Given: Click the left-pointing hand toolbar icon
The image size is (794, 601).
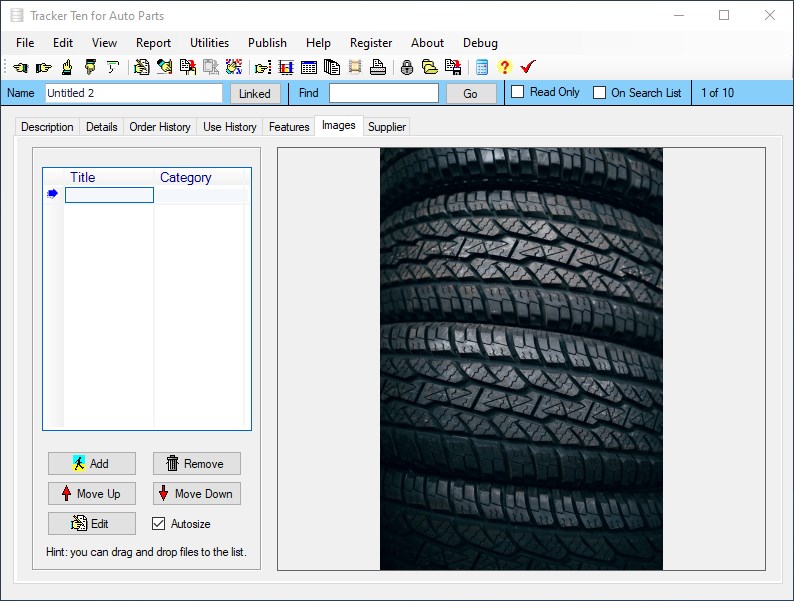Looking at the screenshot, I should (x=20, y=68).
